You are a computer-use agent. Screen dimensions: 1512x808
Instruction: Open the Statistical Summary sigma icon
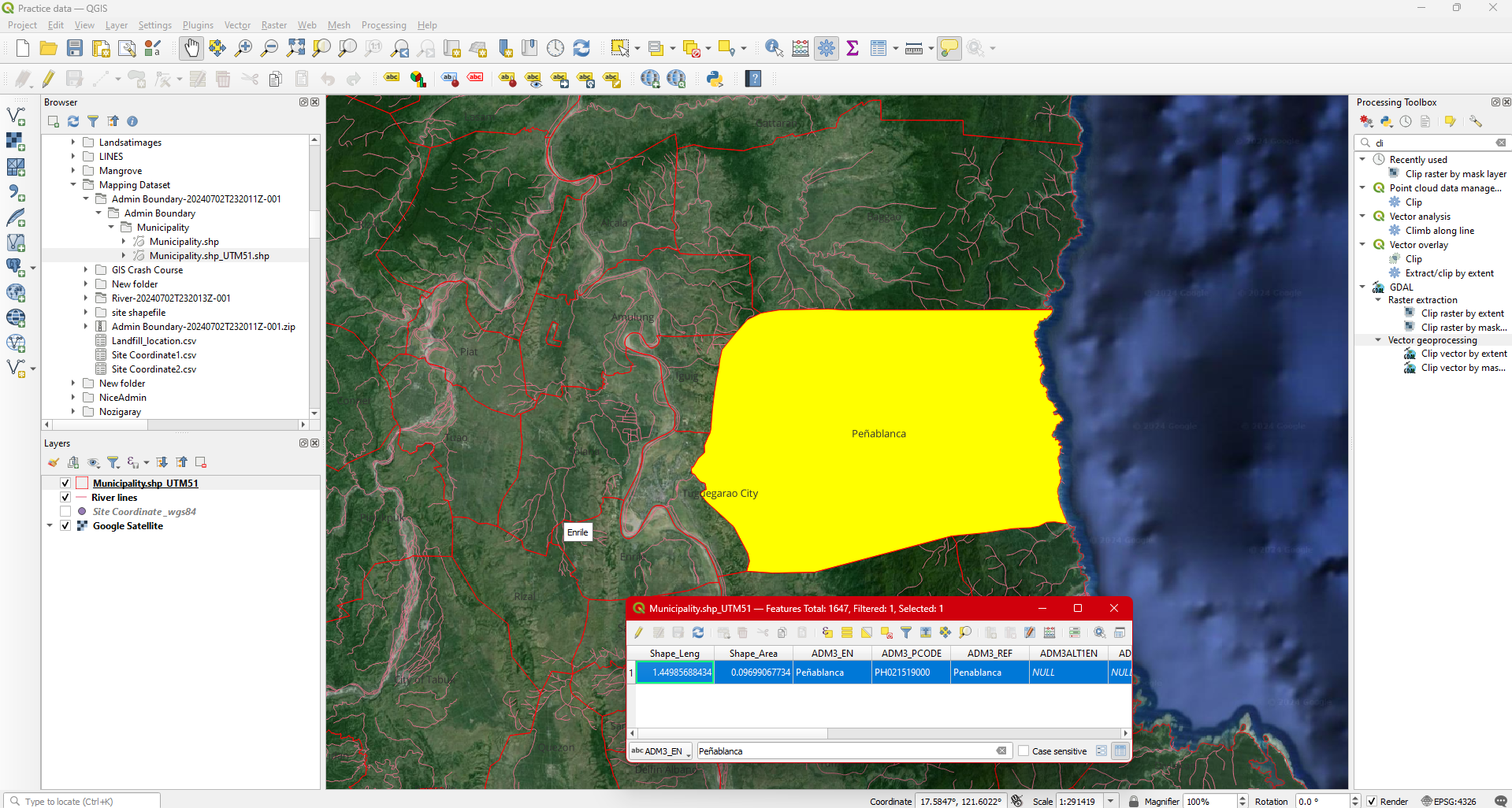[852, 49]
